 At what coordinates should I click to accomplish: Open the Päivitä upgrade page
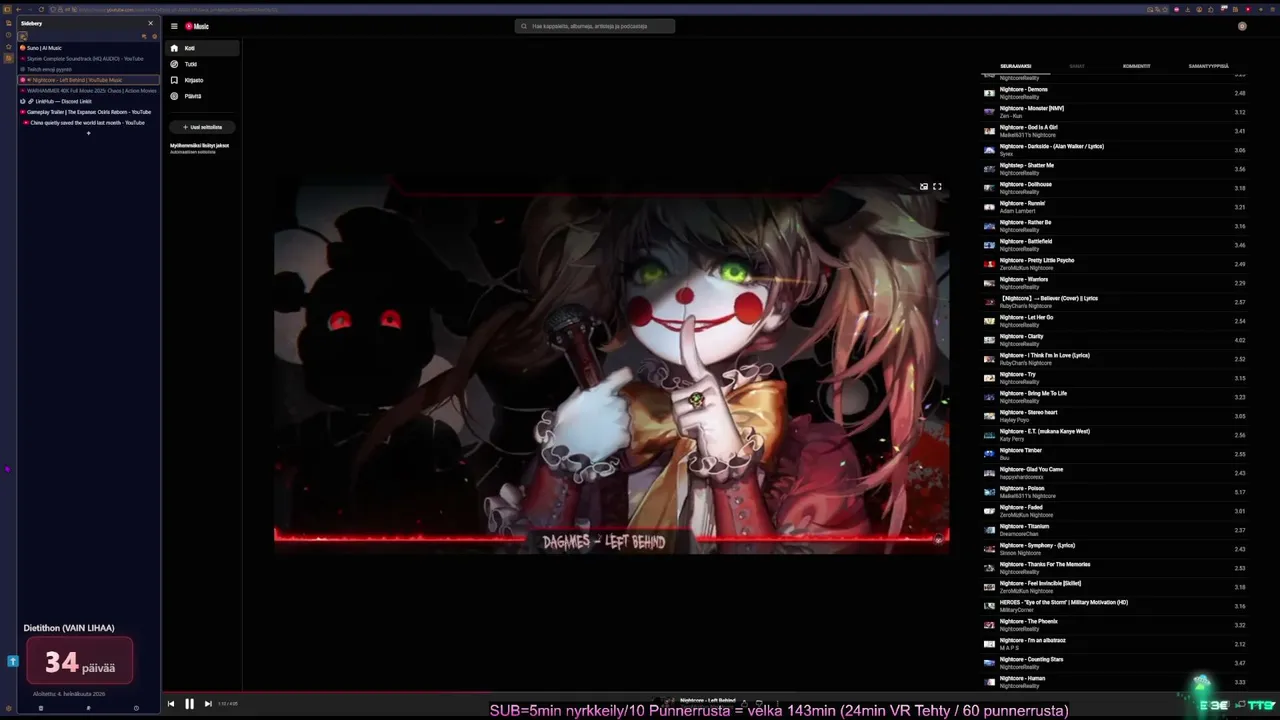204,96
